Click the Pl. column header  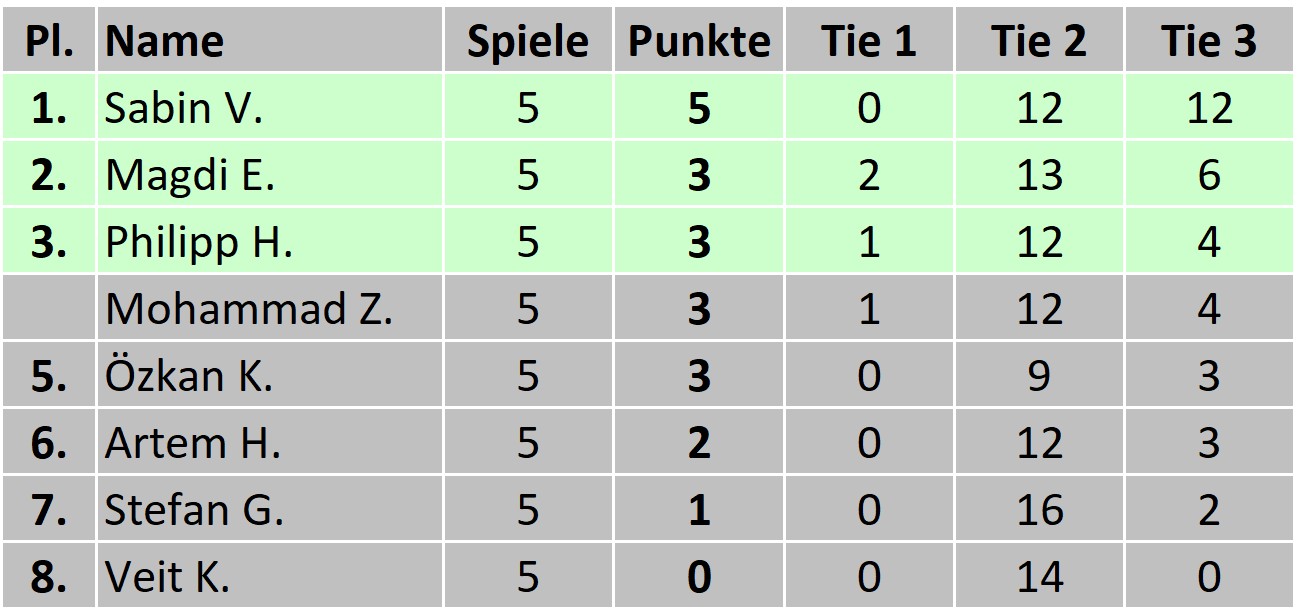click(x=49, y=41)
